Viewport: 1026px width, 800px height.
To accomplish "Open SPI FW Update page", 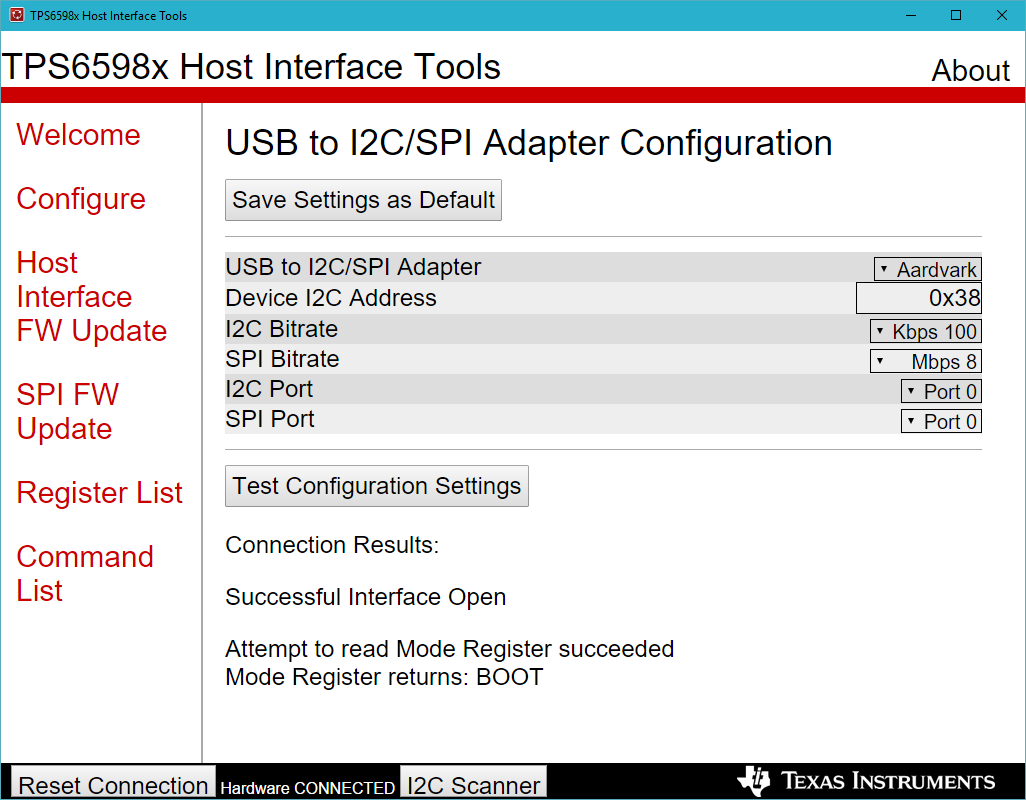I will (68, 411).
